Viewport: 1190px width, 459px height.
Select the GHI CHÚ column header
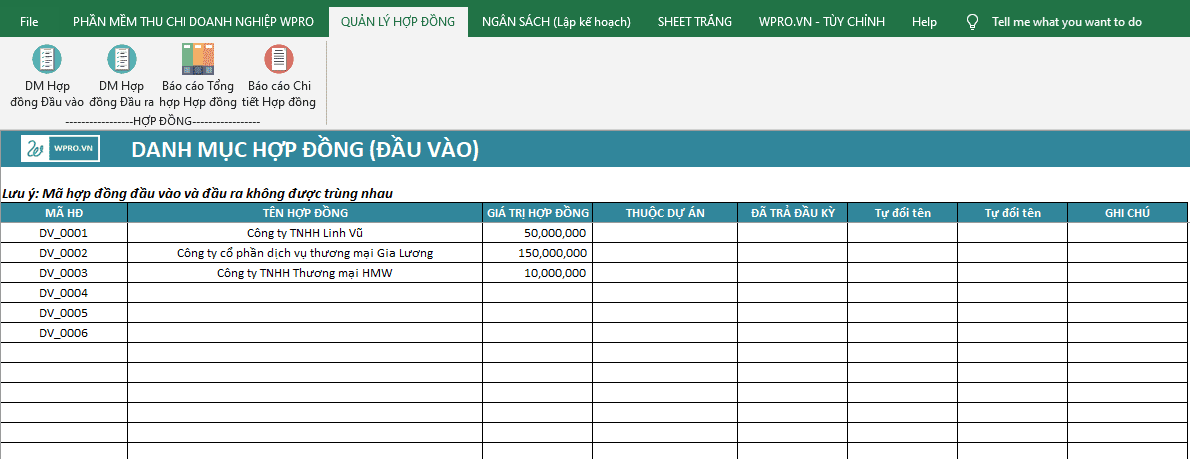(x=1128, y=212)
